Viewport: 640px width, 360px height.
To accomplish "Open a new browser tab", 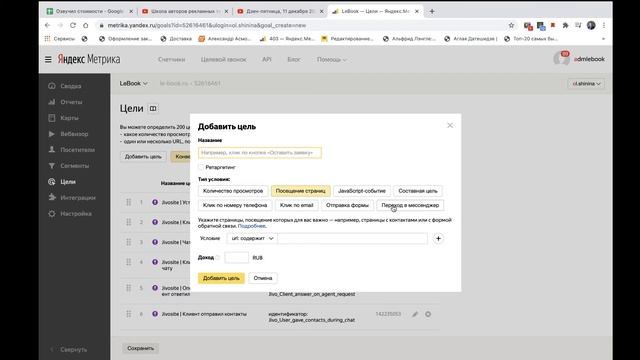I will [x=432, y=11].
